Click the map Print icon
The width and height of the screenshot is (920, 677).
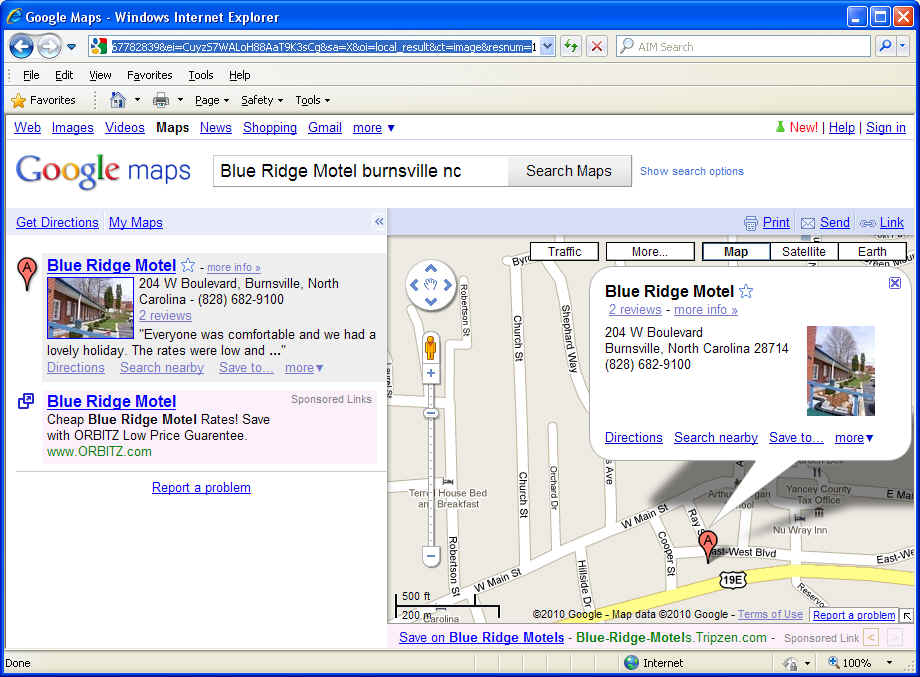click(750, 224)
